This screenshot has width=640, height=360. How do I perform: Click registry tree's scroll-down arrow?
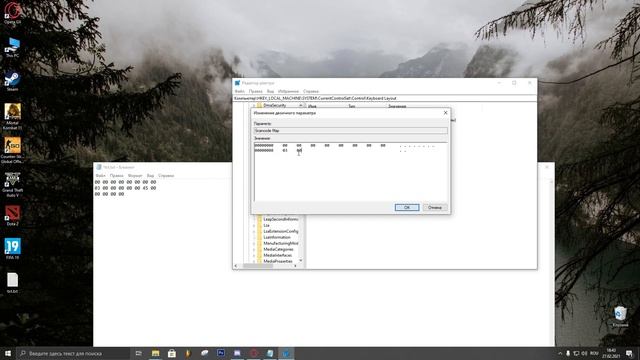click(301, 260)
